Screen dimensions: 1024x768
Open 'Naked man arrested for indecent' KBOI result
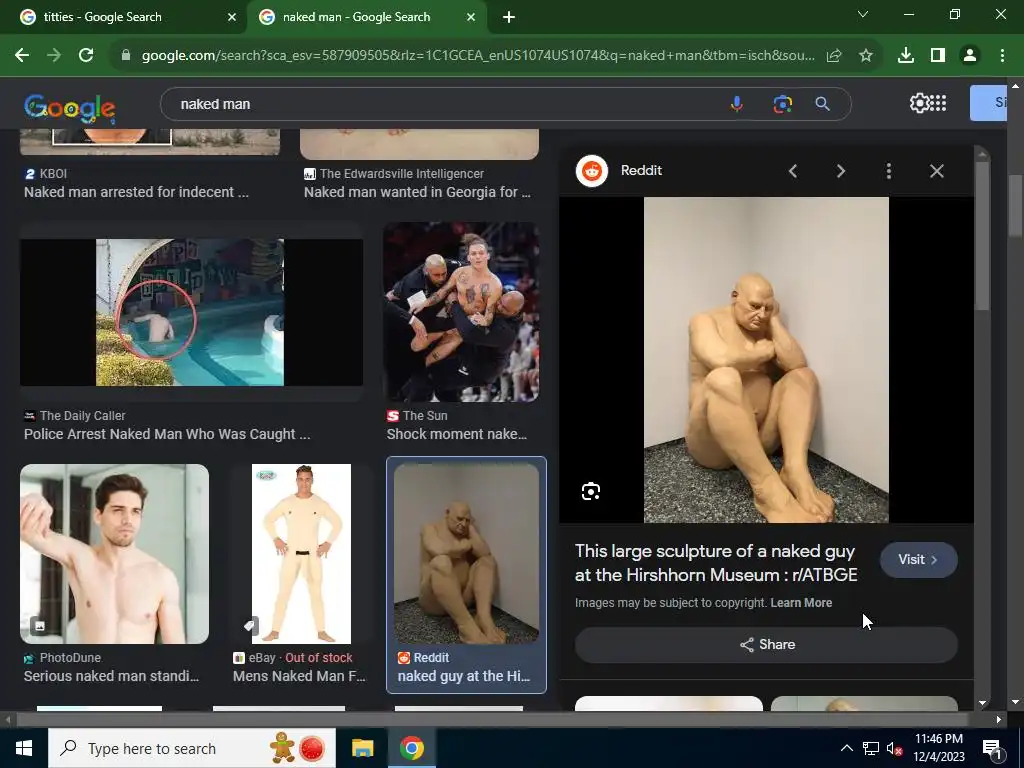(136, 192)
